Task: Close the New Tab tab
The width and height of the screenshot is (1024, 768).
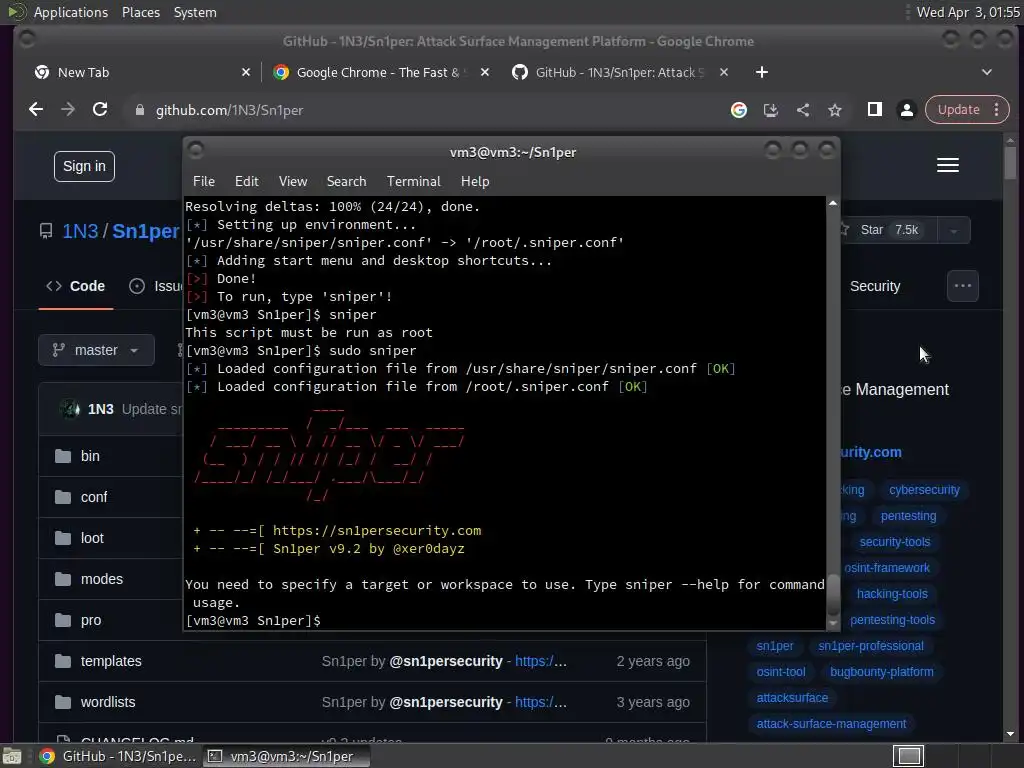Action: coord(246,72)
